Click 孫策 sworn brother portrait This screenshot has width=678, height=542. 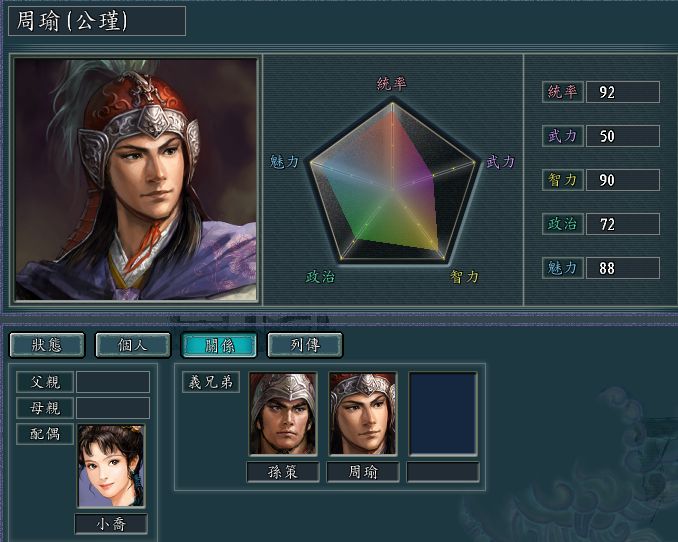[x=283, y=414]
